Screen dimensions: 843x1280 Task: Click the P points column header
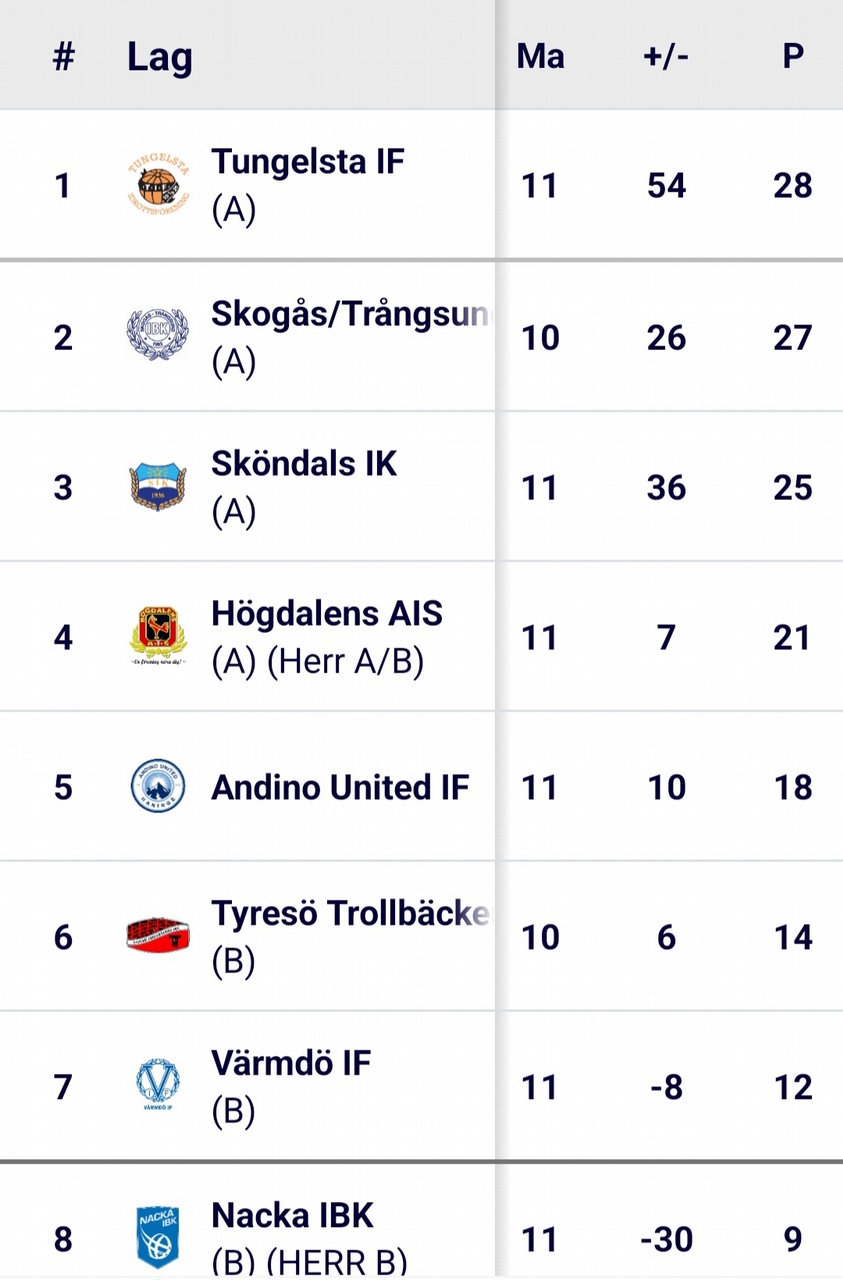(793, 56)
